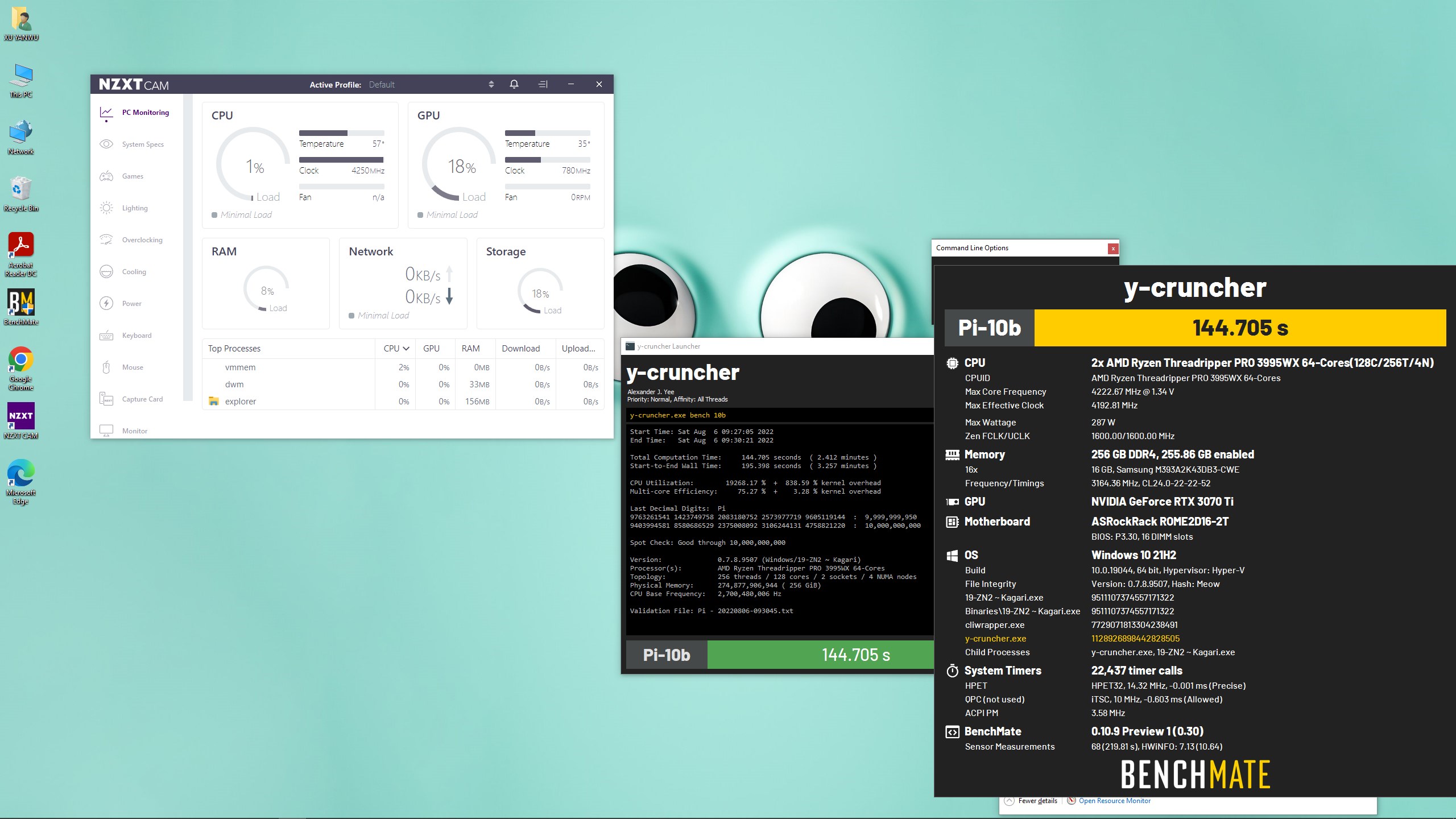Screen dimensions: 1456x819
Task: Click the BenchMate code icon
Action: [x=952, y=732]
